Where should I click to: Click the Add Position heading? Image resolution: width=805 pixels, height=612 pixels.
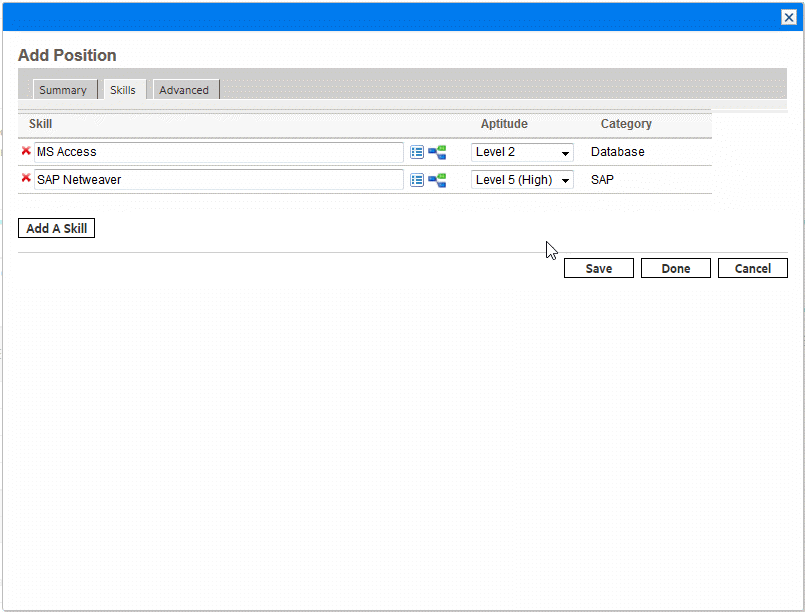click(x=67, y=55)
